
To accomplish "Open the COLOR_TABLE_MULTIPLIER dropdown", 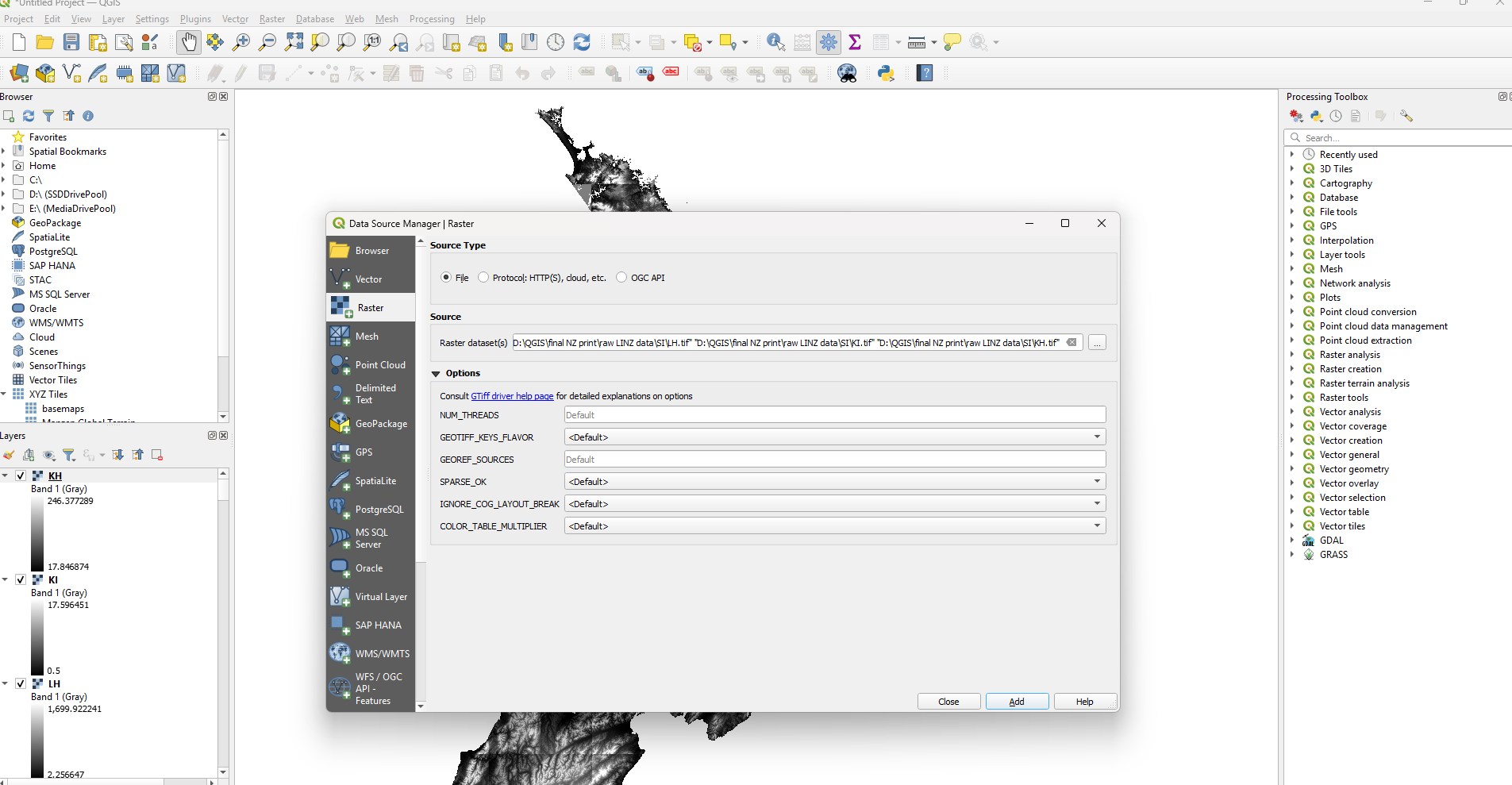I will (x=835, y=526).
